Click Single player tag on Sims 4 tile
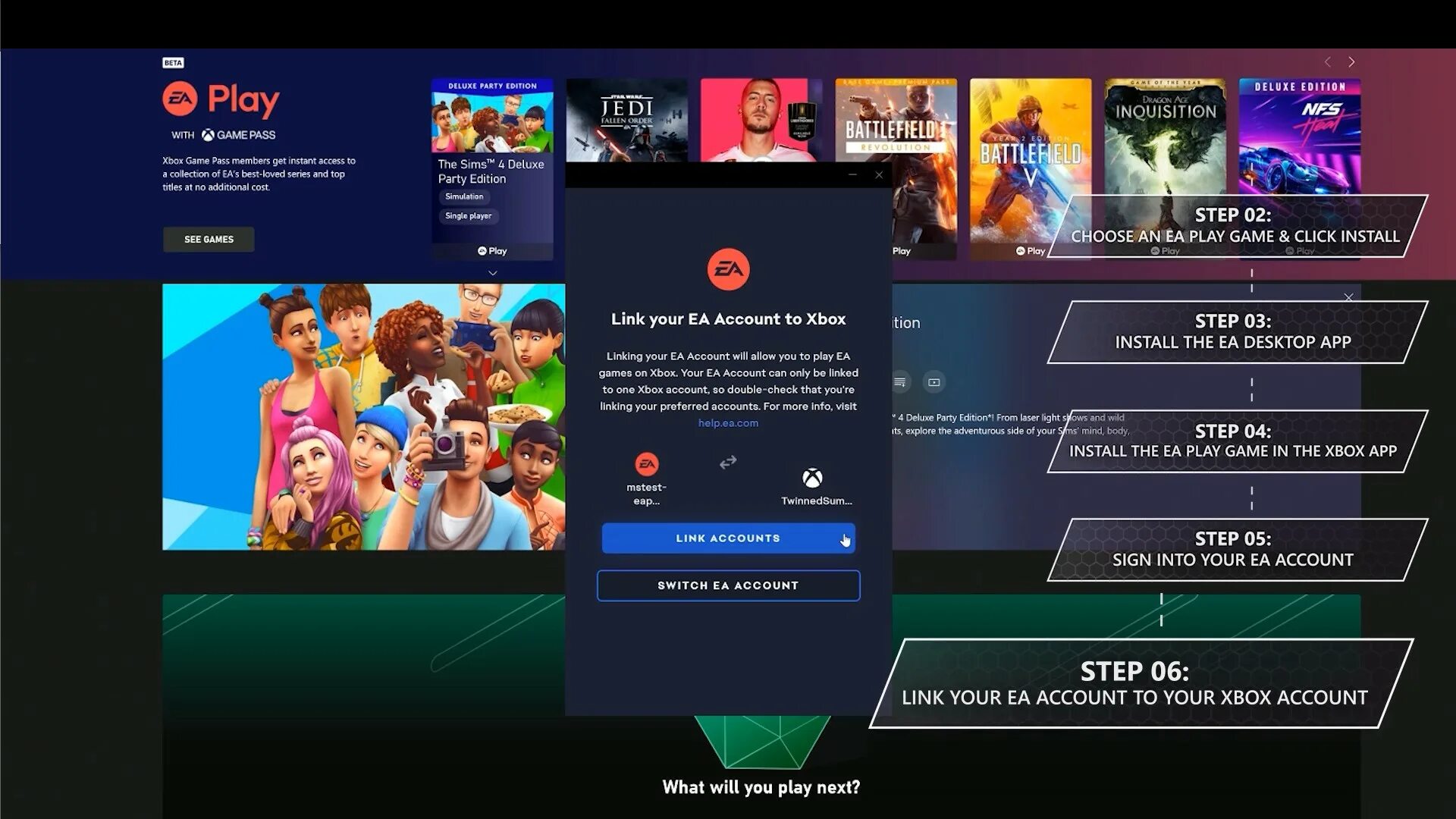Viewport: 1456px width, 819px height. (x=467, y=216)
